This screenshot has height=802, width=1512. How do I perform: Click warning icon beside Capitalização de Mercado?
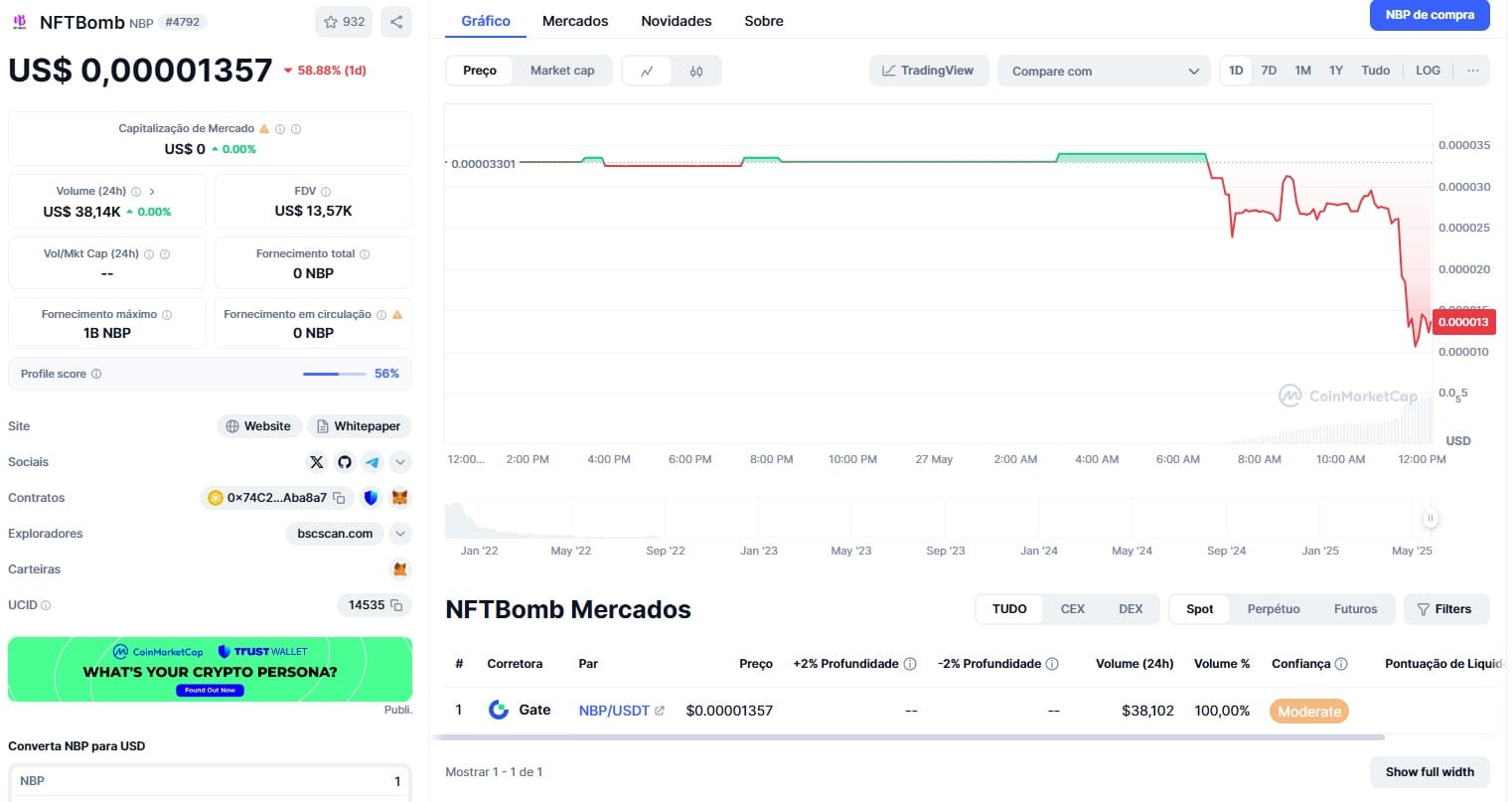(x=264, y=129)
